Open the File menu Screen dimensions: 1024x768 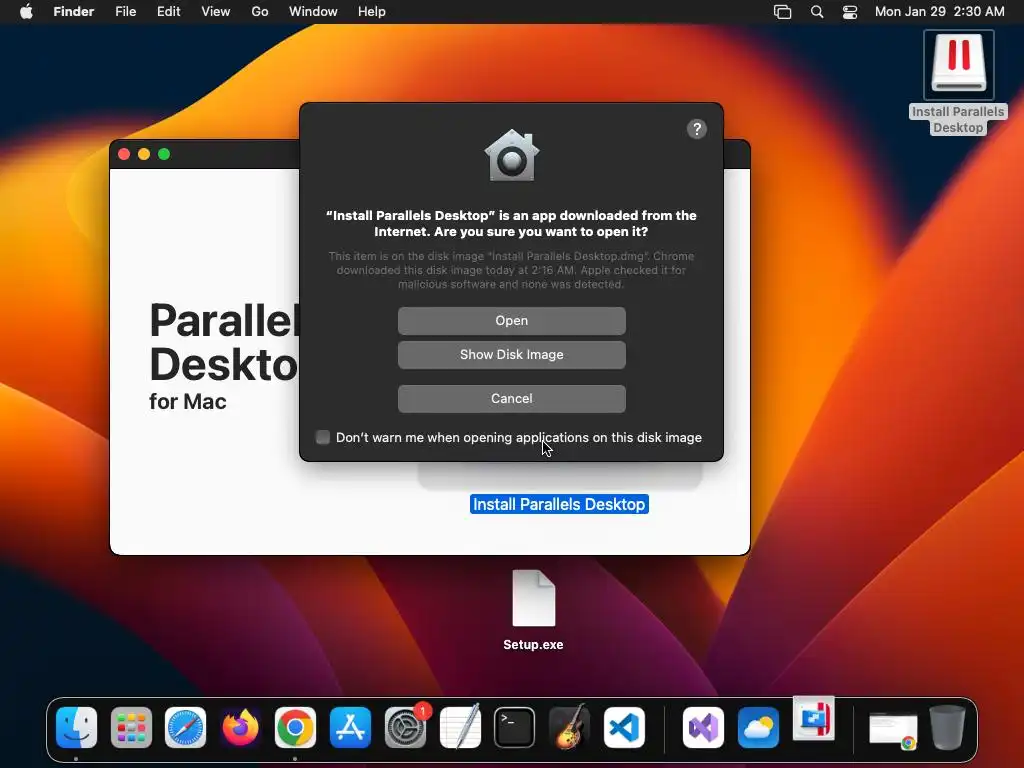coord(125,12)
